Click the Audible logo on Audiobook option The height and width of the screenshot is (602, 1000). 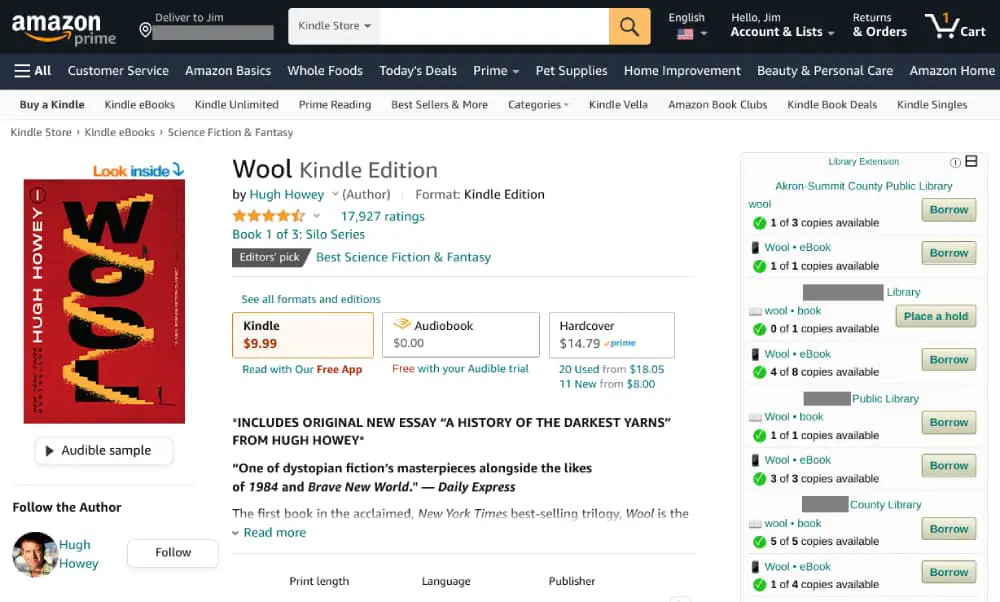click(x=402, y=324)
